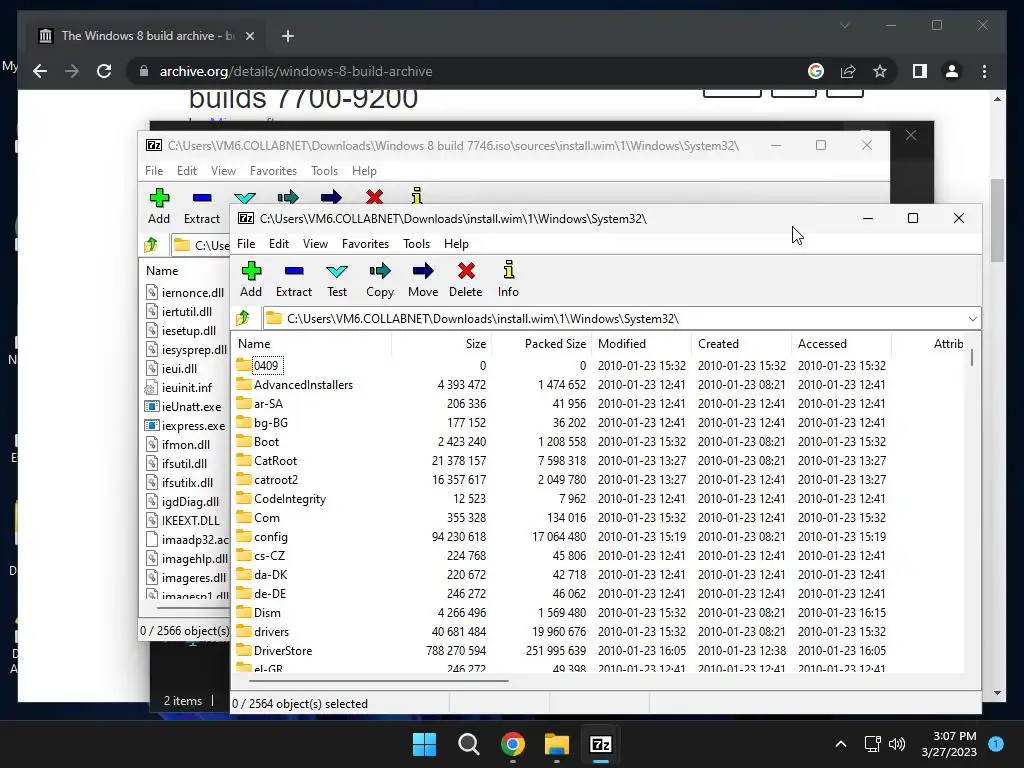The image size is (1024, 768).
Task: Click the Test toolbar icon
Action: tap(337, 280)
